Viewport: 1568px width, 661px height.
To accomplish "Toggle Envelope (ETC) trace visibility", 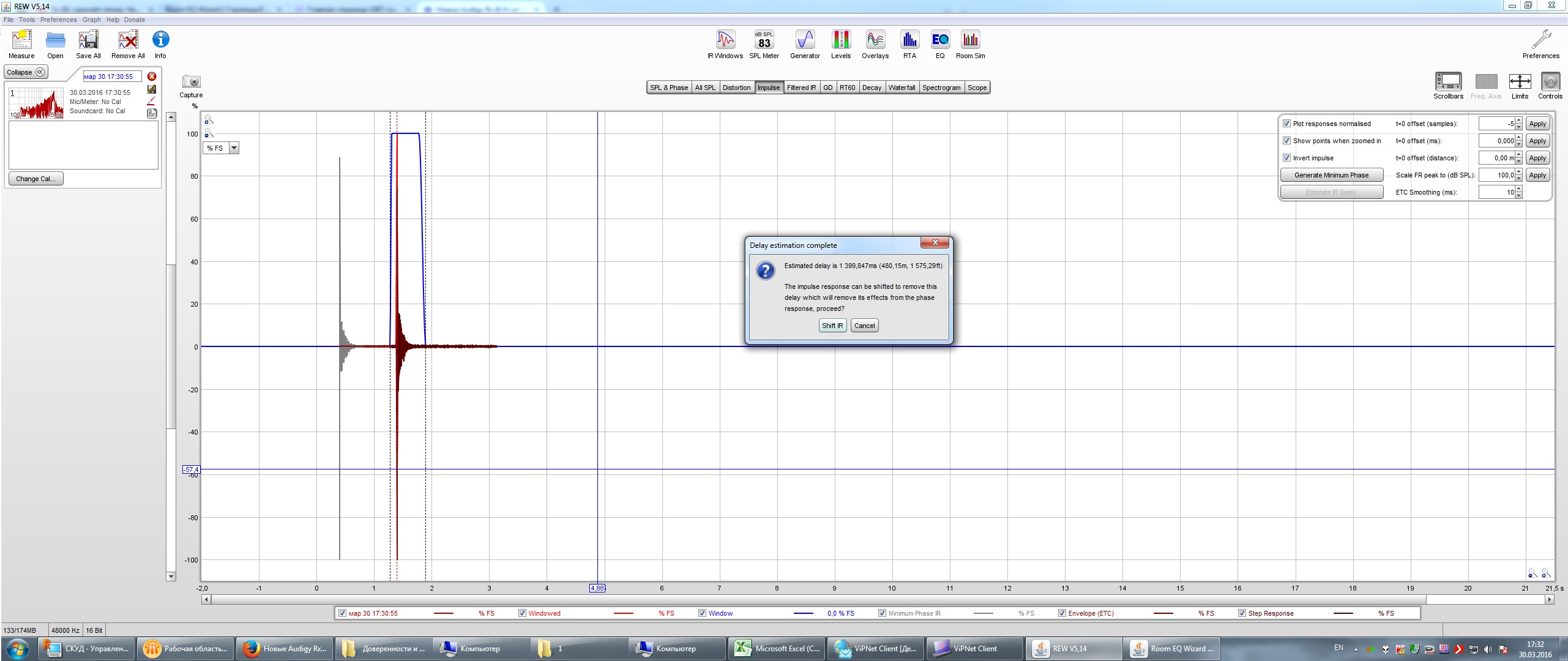I will 1062,613.
